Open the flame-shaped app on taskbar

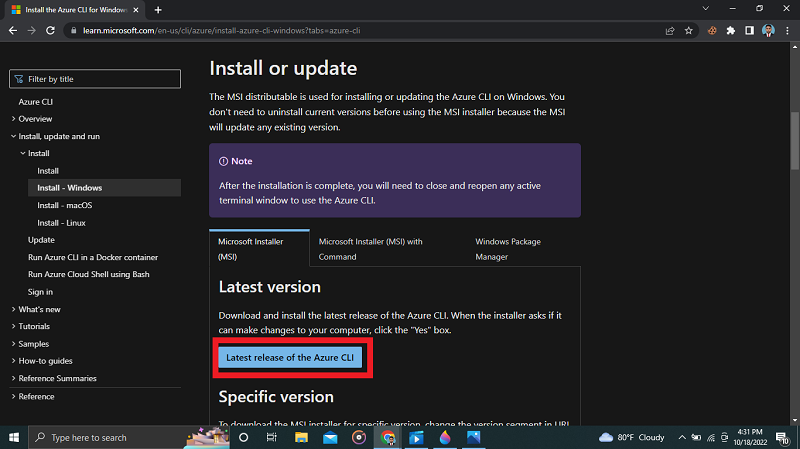tap(445, 437)
